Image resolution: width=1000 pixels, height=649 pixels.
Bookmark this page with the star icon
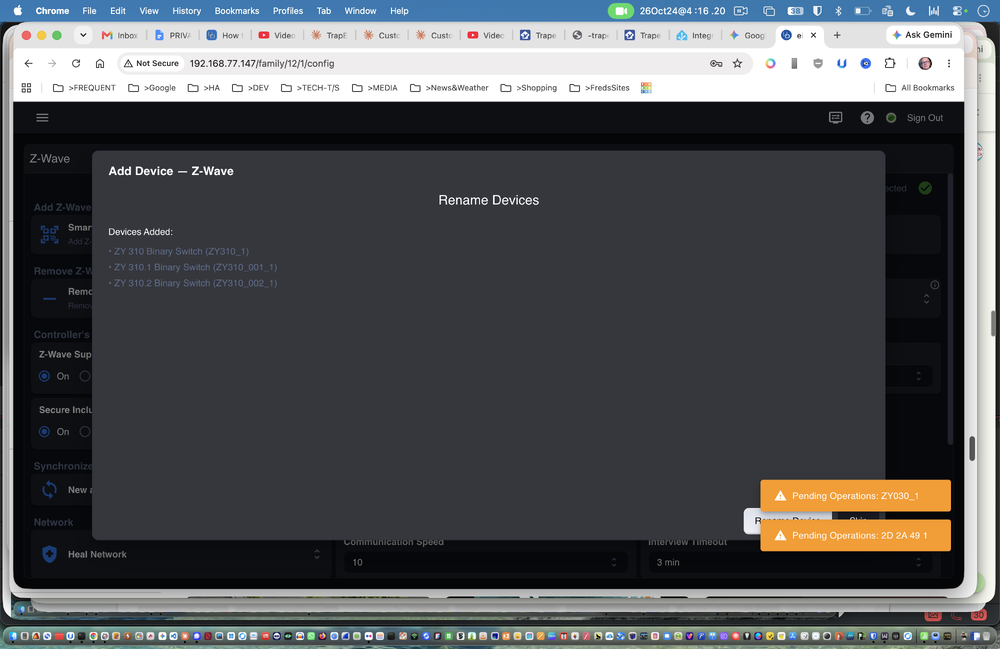point(737,63)
